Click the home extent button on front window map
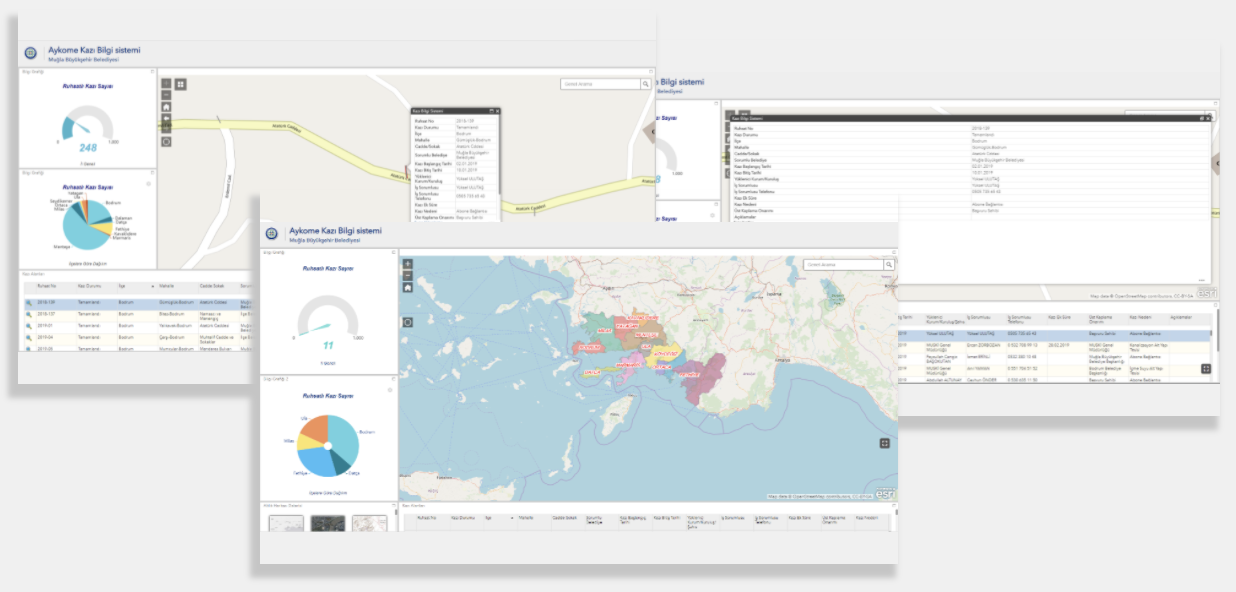 408,287
